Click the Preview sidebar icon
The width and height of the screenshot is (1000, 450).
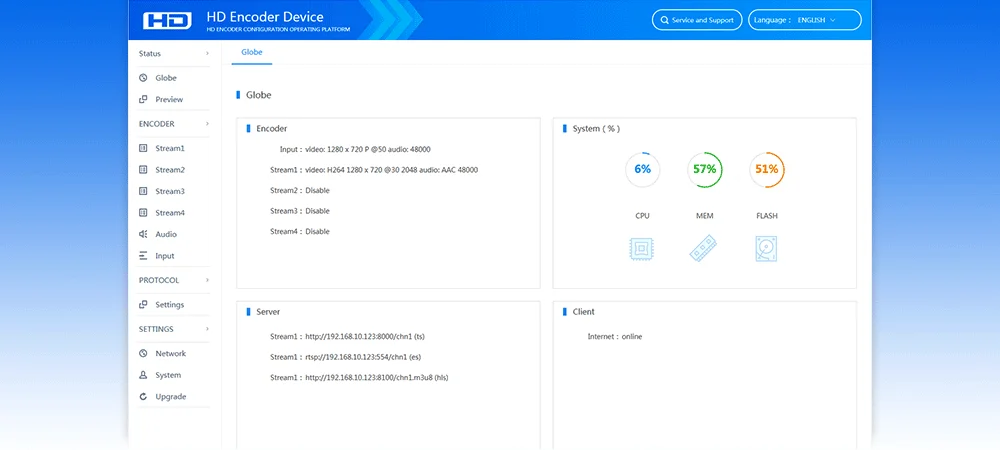pyautogui.click(x=143, y=99)
